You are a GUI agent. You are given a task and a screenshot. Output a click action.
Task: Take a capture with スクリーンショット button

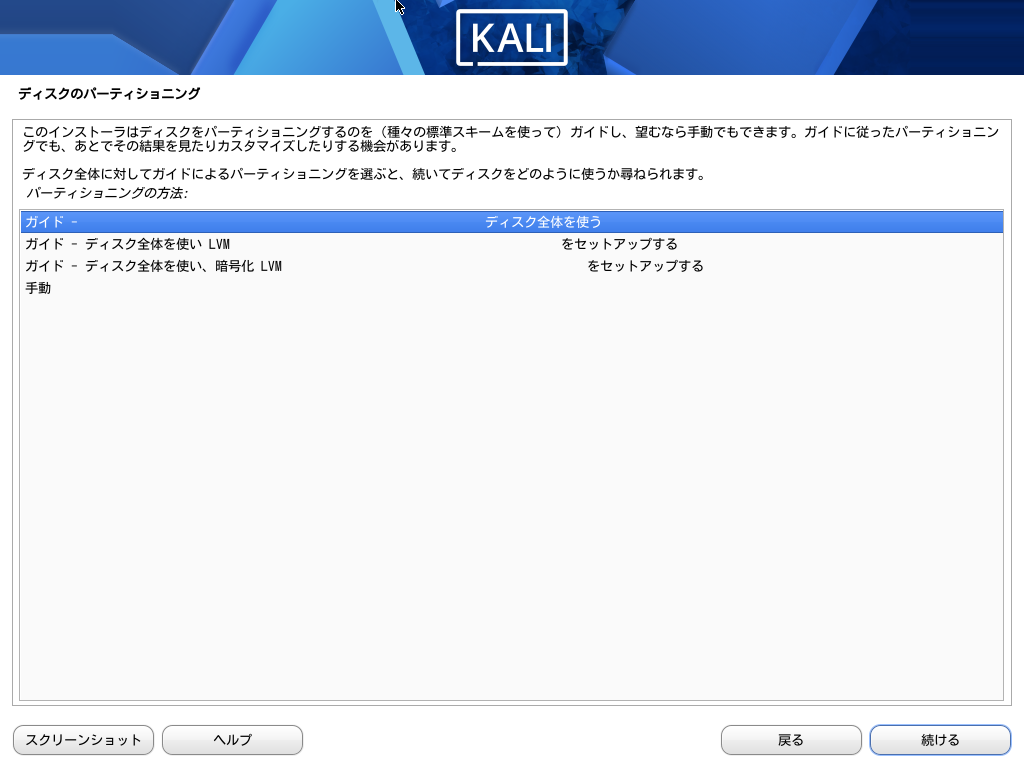pyautogui.click(x=84, y=740)
